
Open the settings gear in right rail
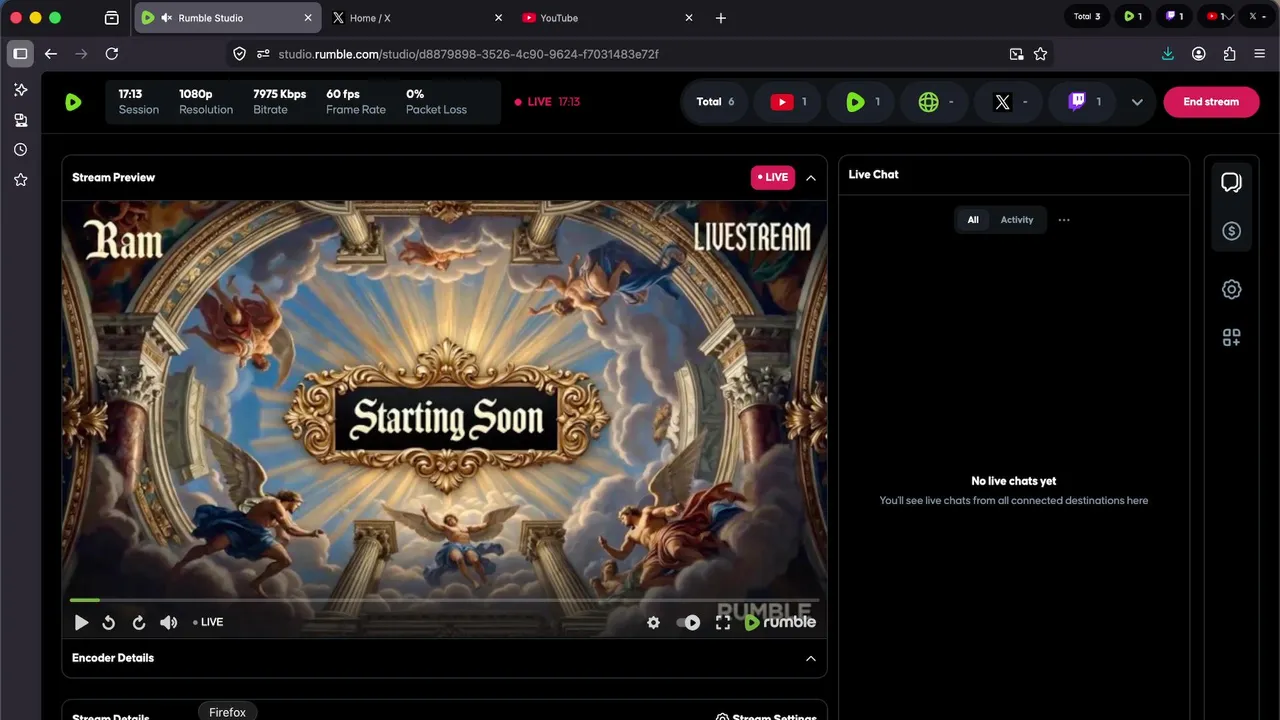pyautogui.click(x=1232, y=289)
